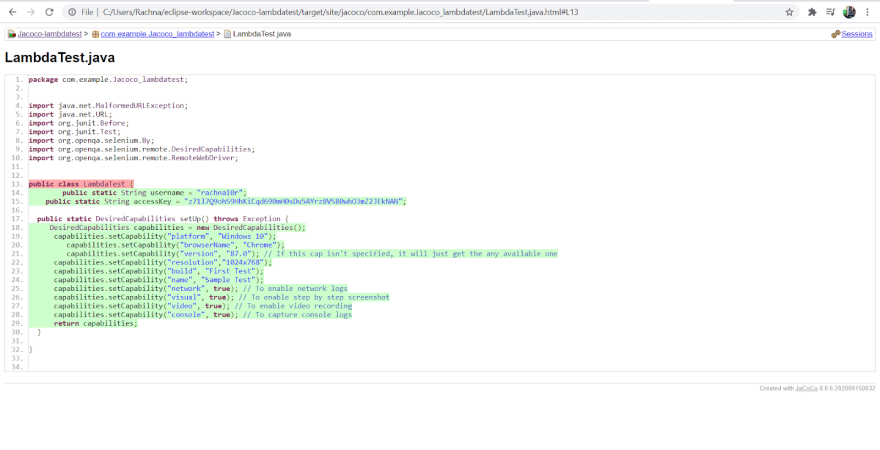Open the com.example.Jacoco_lambdatest package link

click(157, 34)
